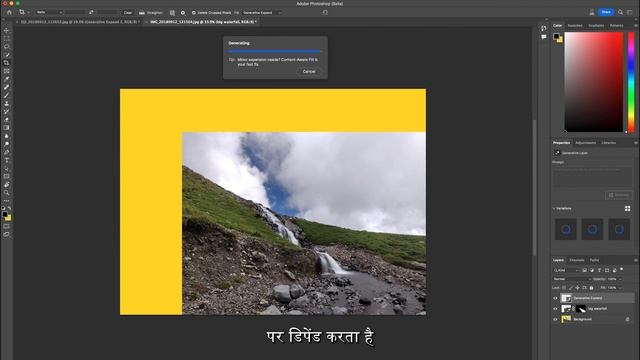Select the Pen tool

click(x=6, y=152)
